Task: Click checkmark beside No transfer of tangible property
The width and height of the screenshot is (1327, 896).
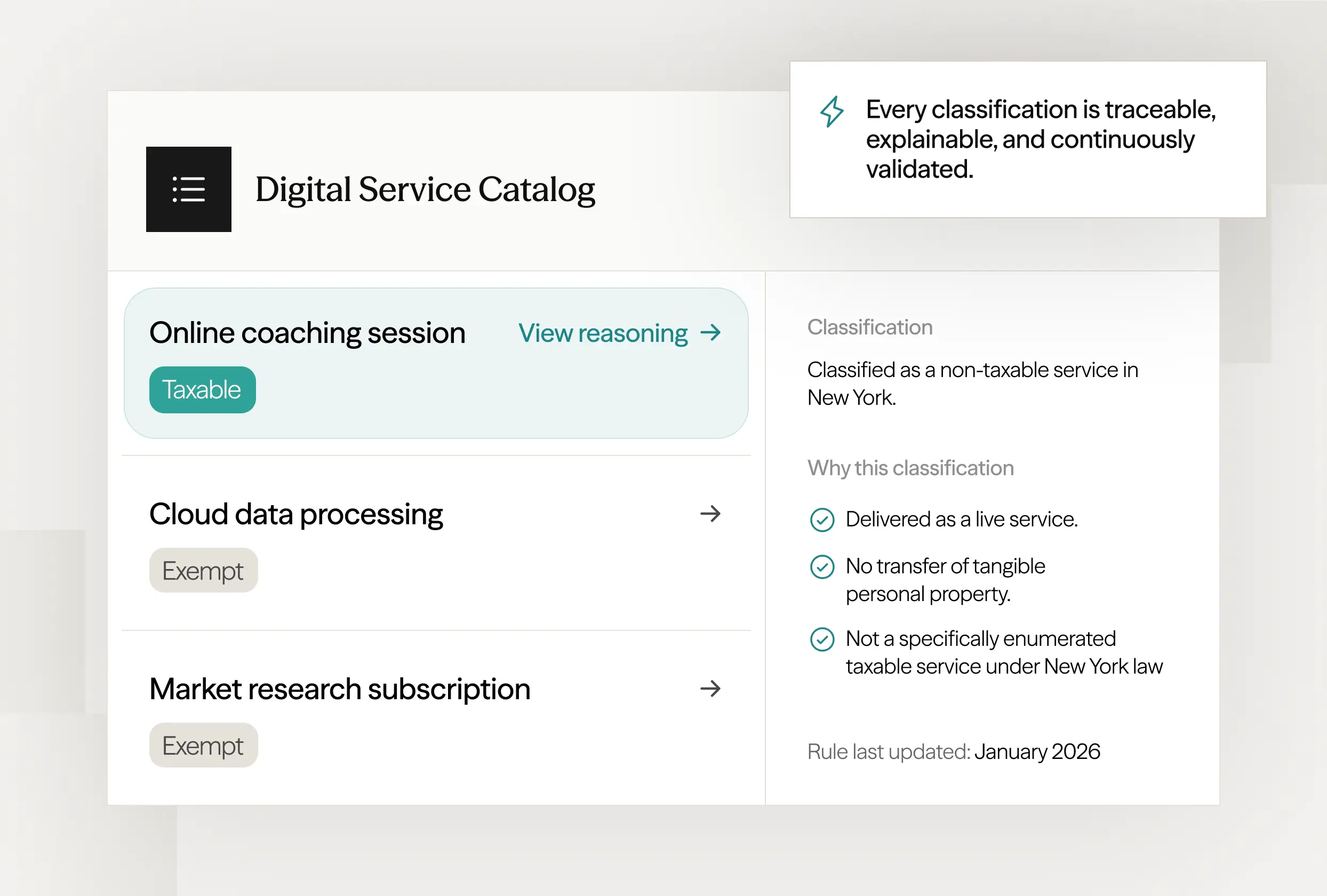Action: coord(822,567)
